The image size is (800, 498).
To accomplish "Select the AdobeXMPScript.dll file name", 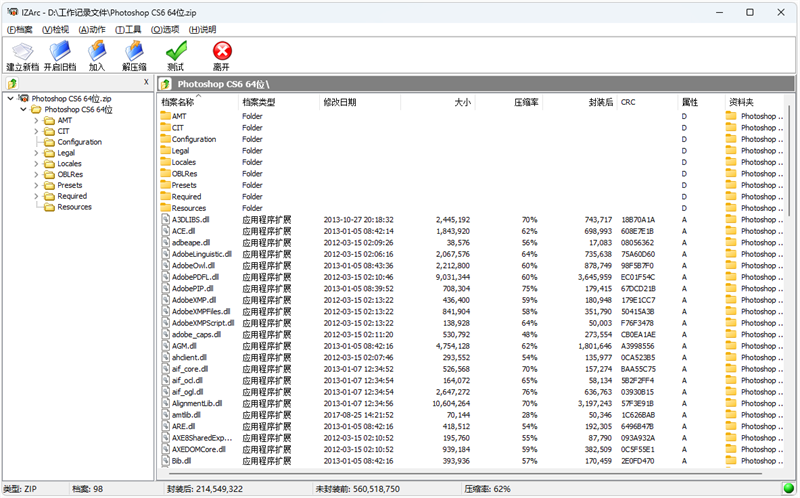I will 203,323.
